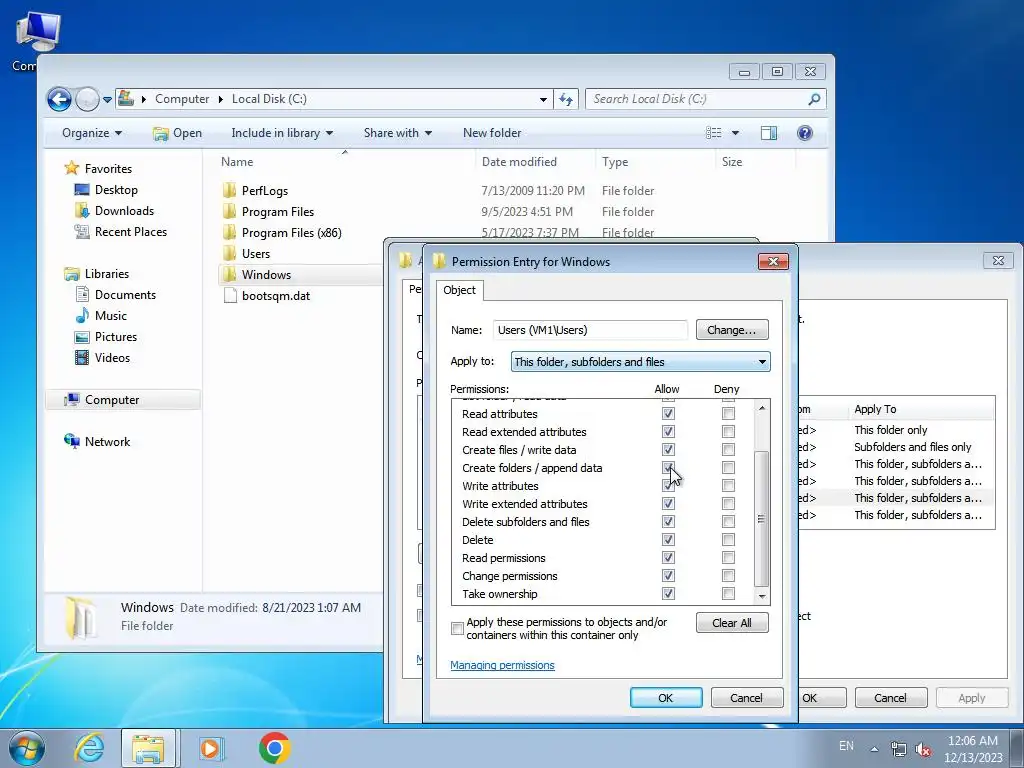Viewport: 1024px width, 768px height.
Task: Select the Users folder icon
Action: tap(229, 253)
